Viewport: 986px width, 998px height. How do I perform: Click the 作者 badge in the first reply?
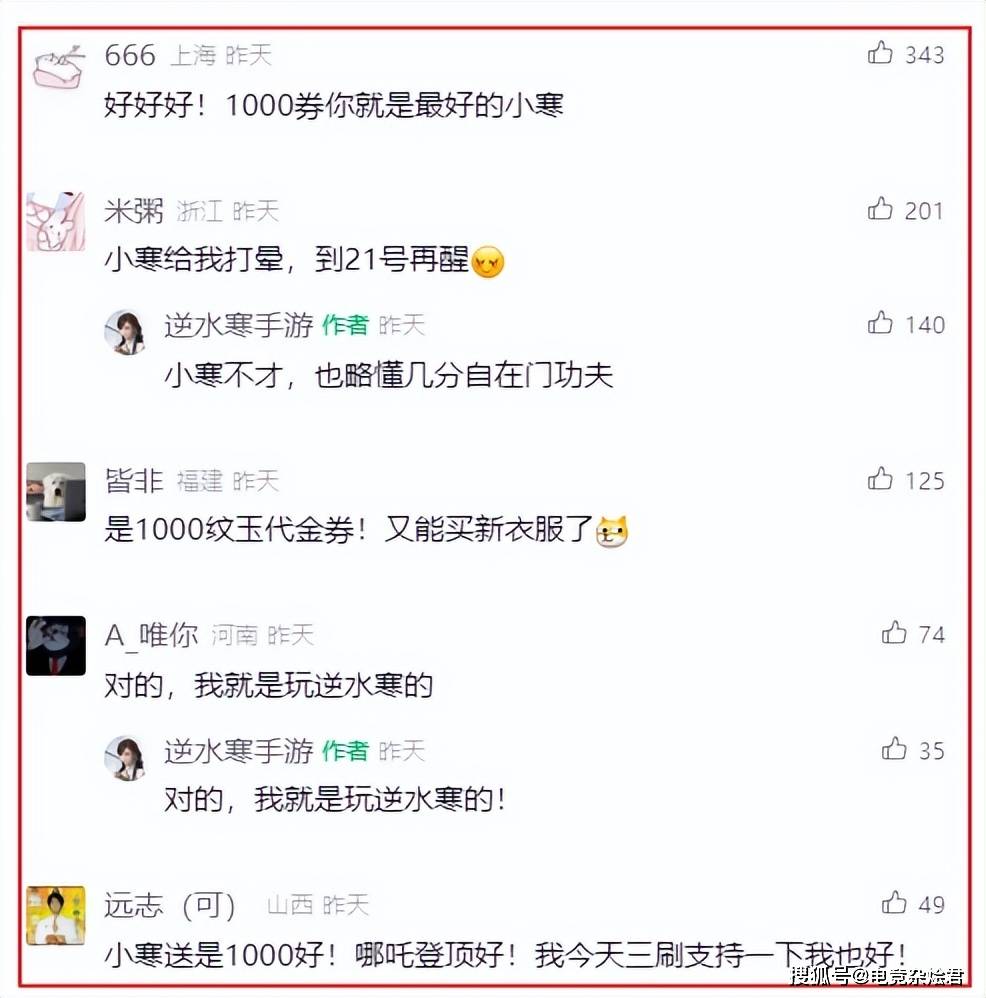tap(345, 325)
